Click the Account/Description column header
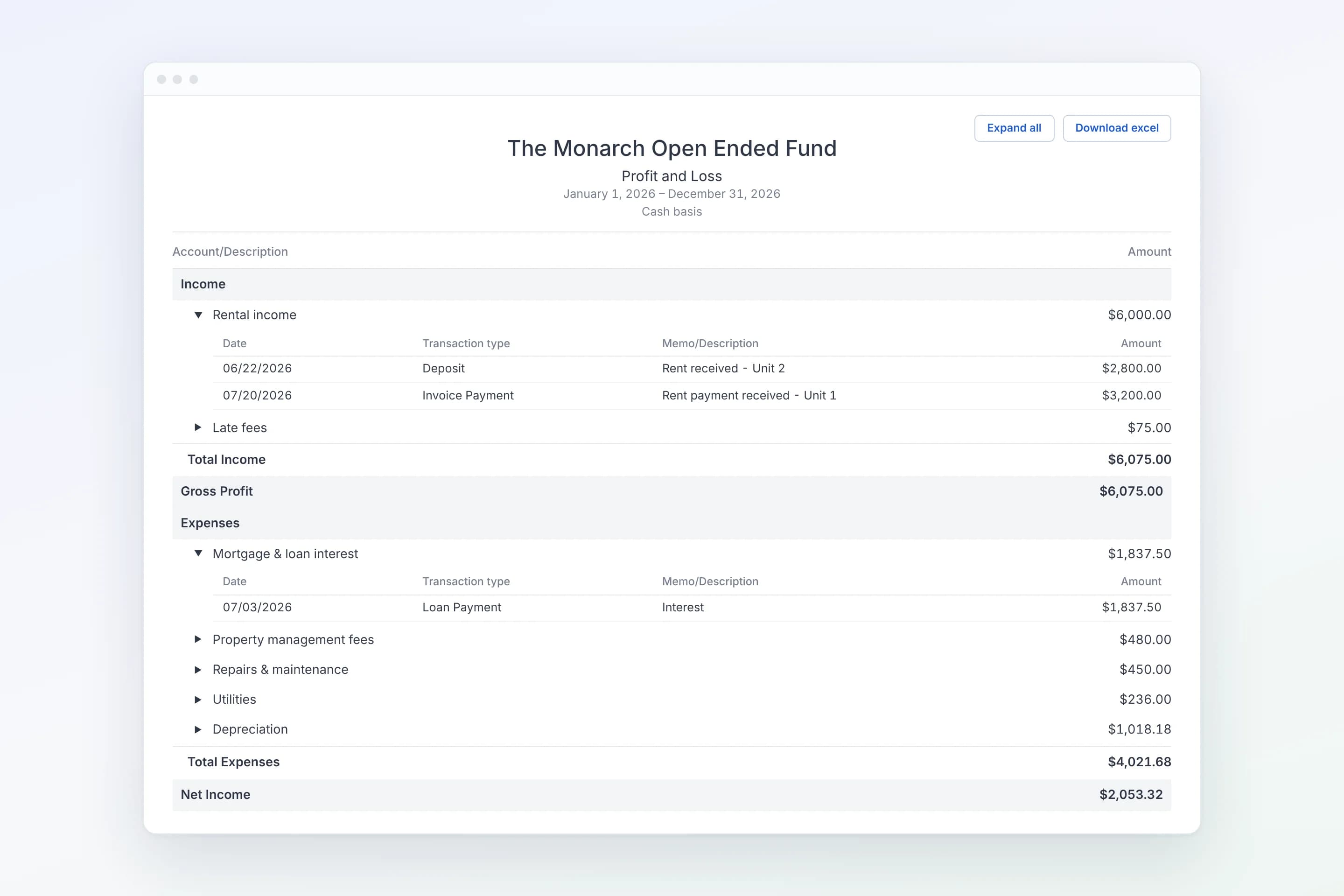1344x896 pixels. [x=230, y=252]
